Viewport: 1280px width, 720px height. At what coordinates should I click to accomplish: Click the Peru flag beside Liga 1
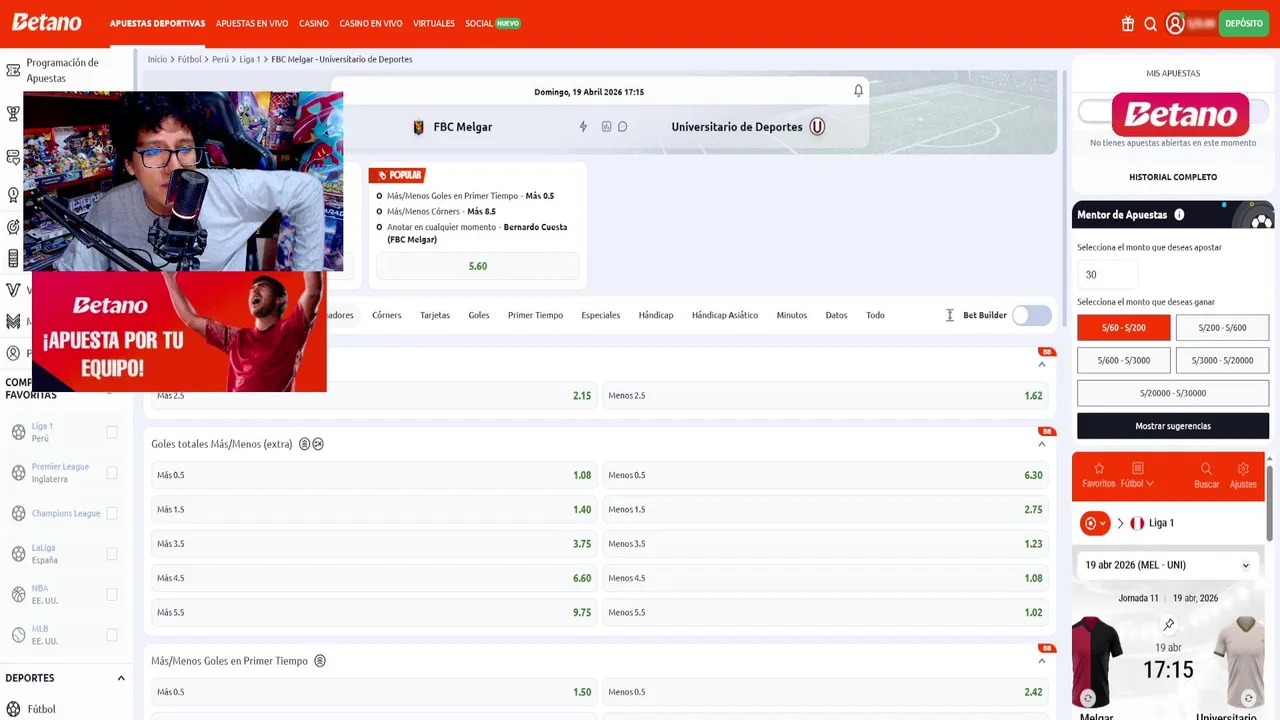point(1137,523)
